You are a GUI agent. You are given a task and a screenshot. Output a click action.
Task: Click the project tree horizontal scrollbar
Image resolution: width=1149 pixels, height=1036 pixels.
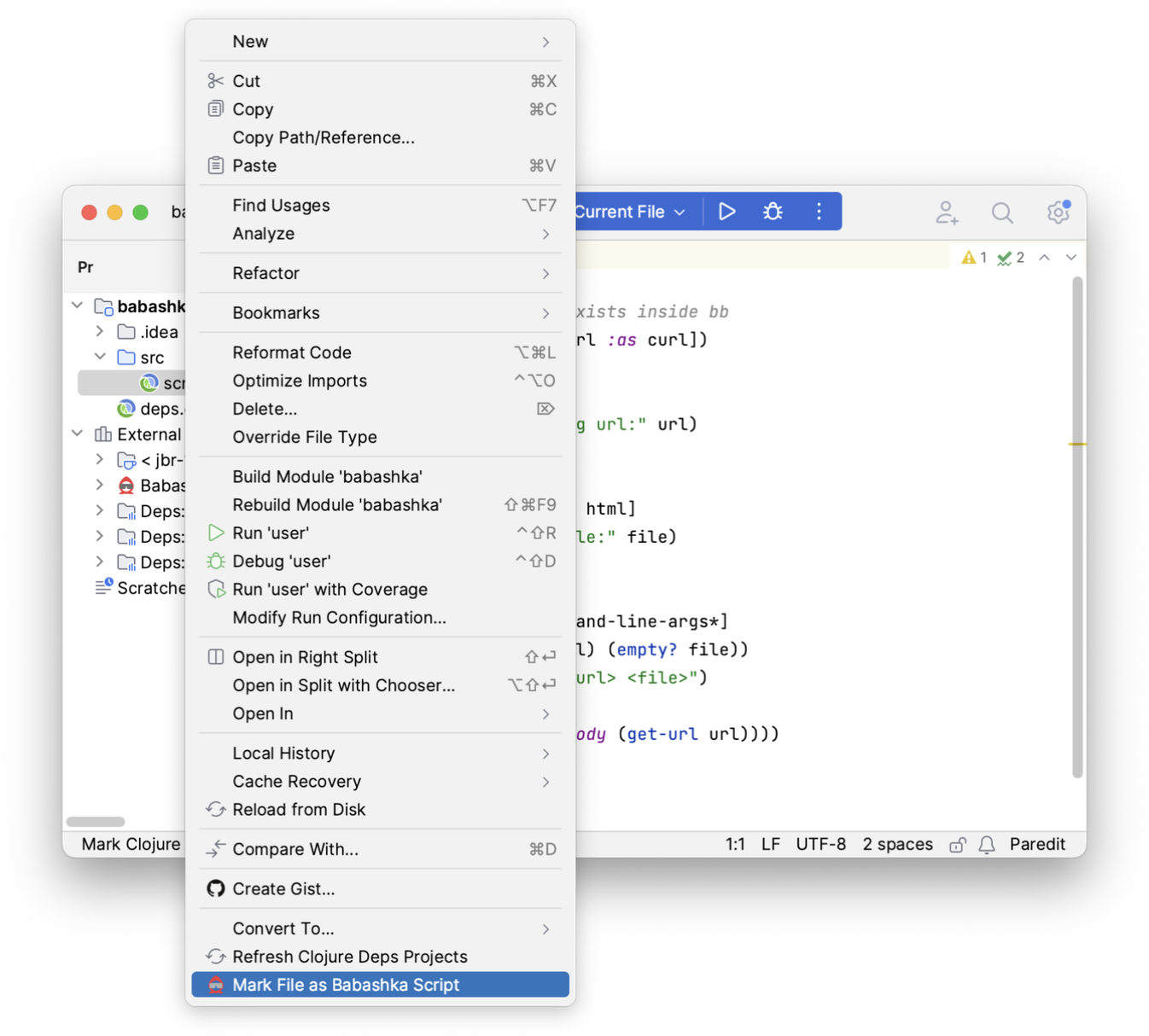pyautogui.click(x=96, y=821)
